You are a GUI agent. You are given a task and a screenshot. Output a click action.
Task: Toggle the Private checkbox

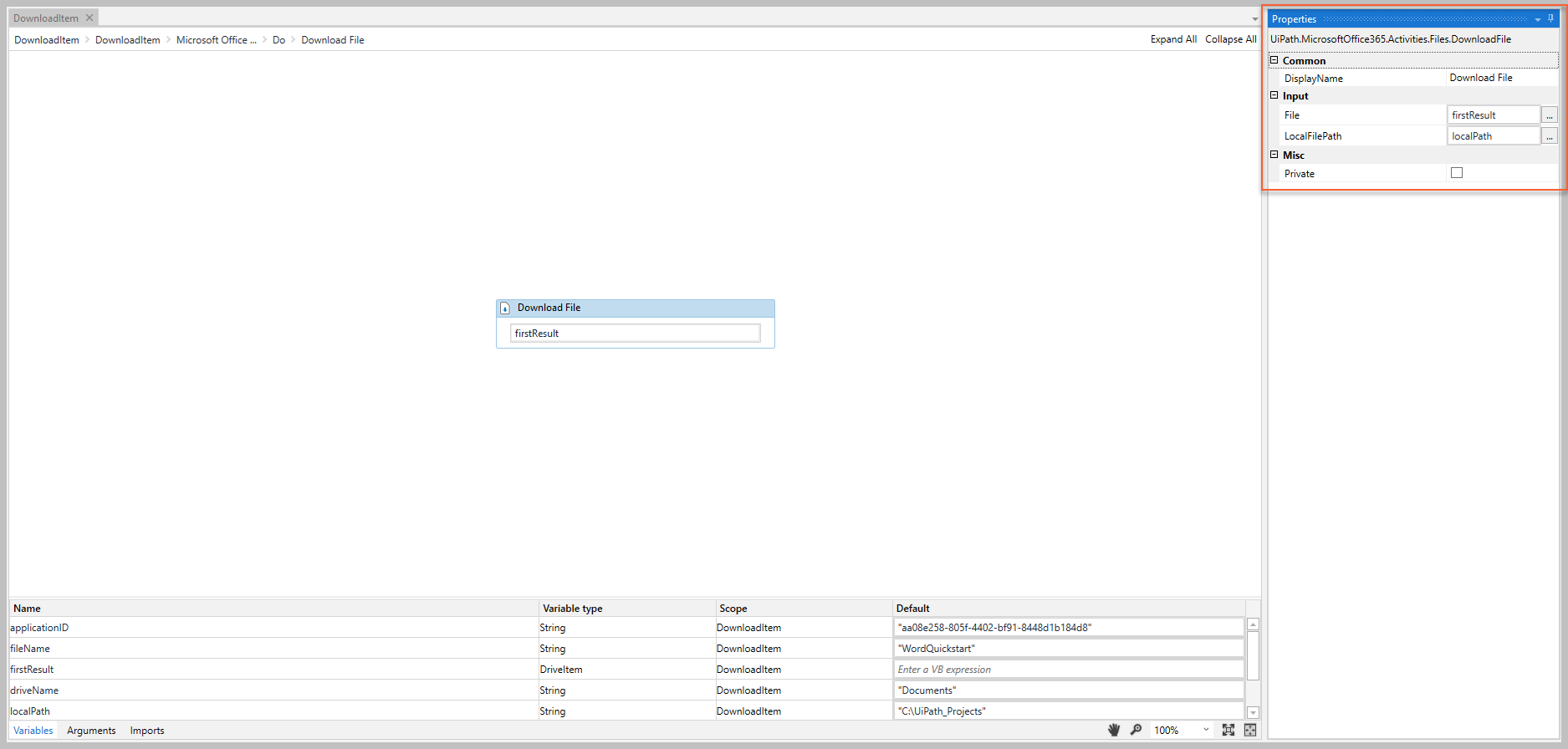1457,173
